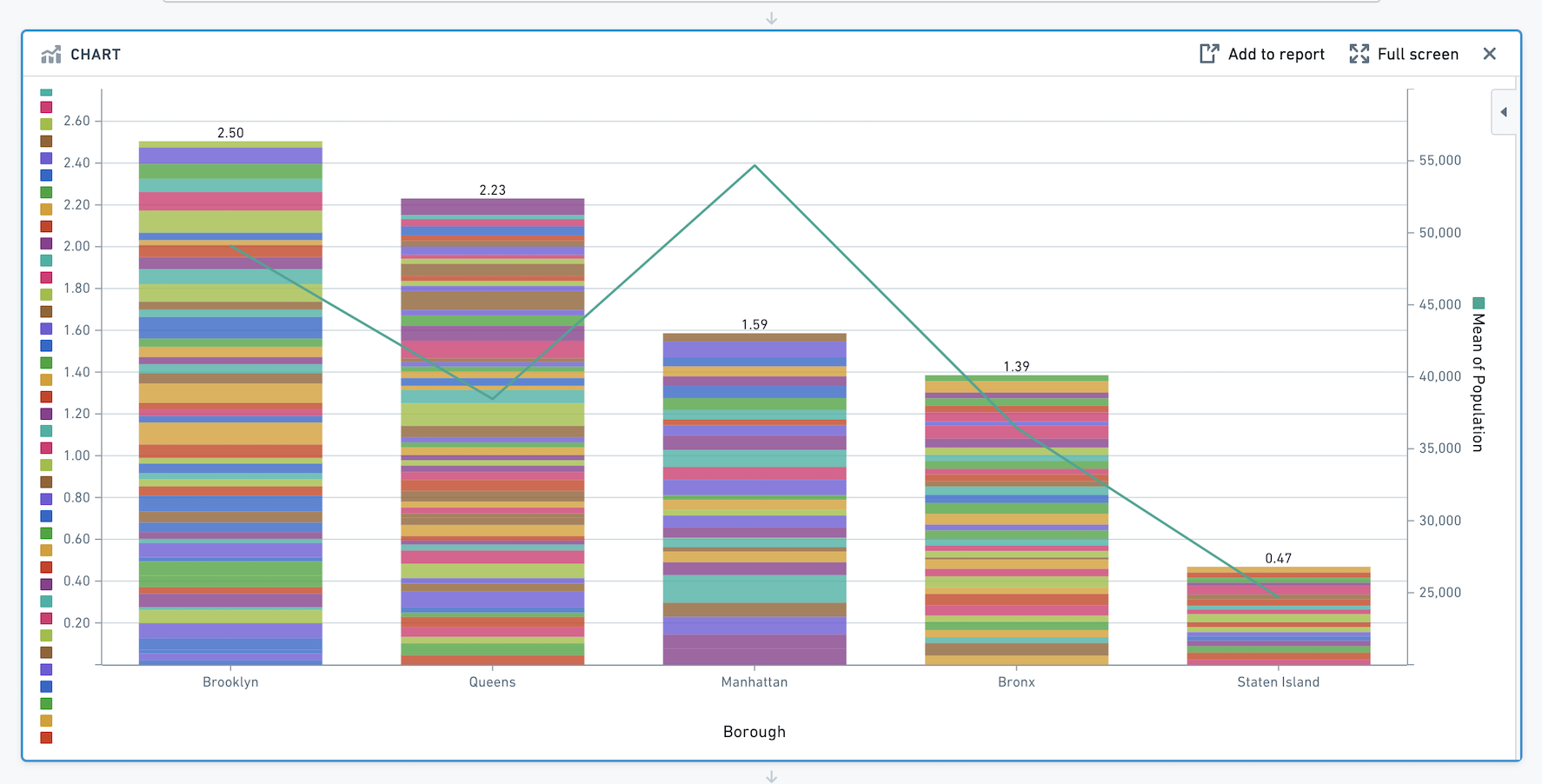Select the Staten Island bar

coord(1279,616)
